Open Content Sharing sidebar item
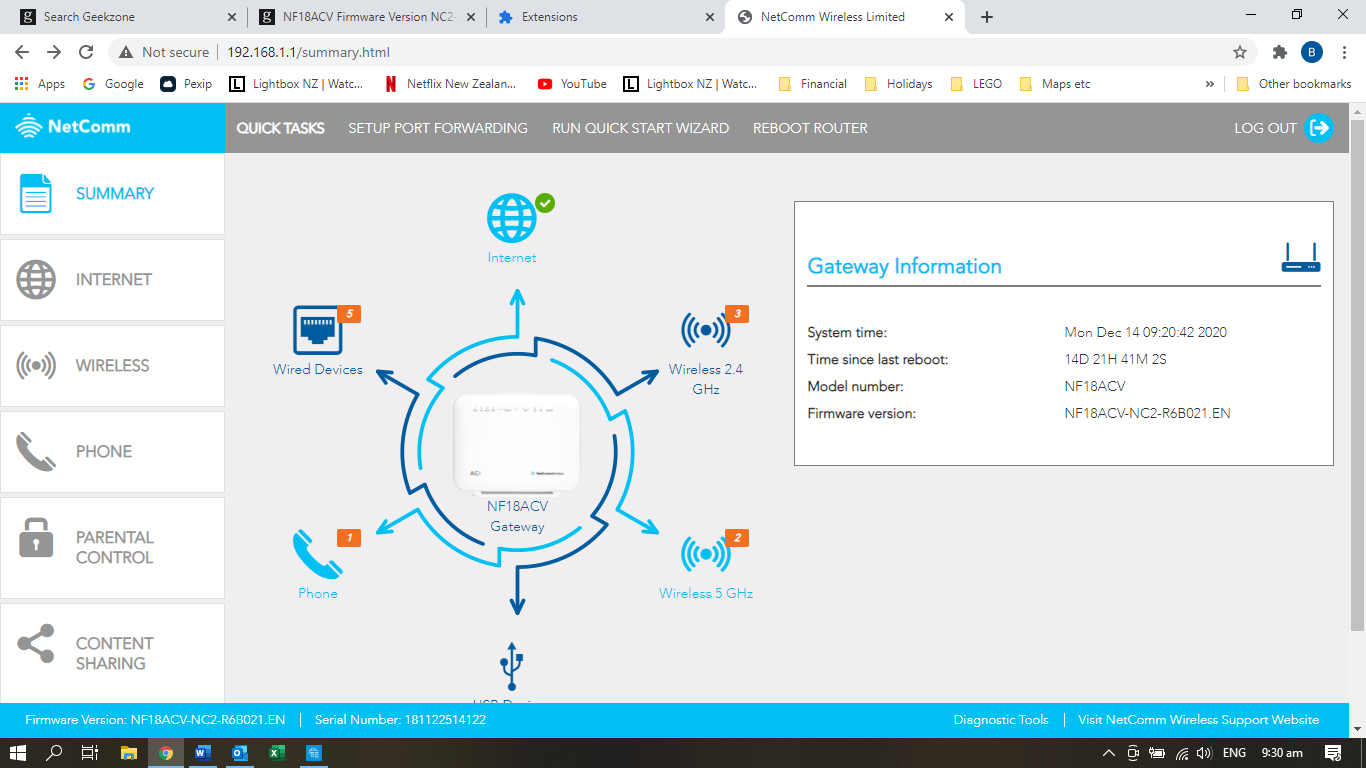Image resolution: width=1366 pixels, height=768 pixels. pos(112,653)
